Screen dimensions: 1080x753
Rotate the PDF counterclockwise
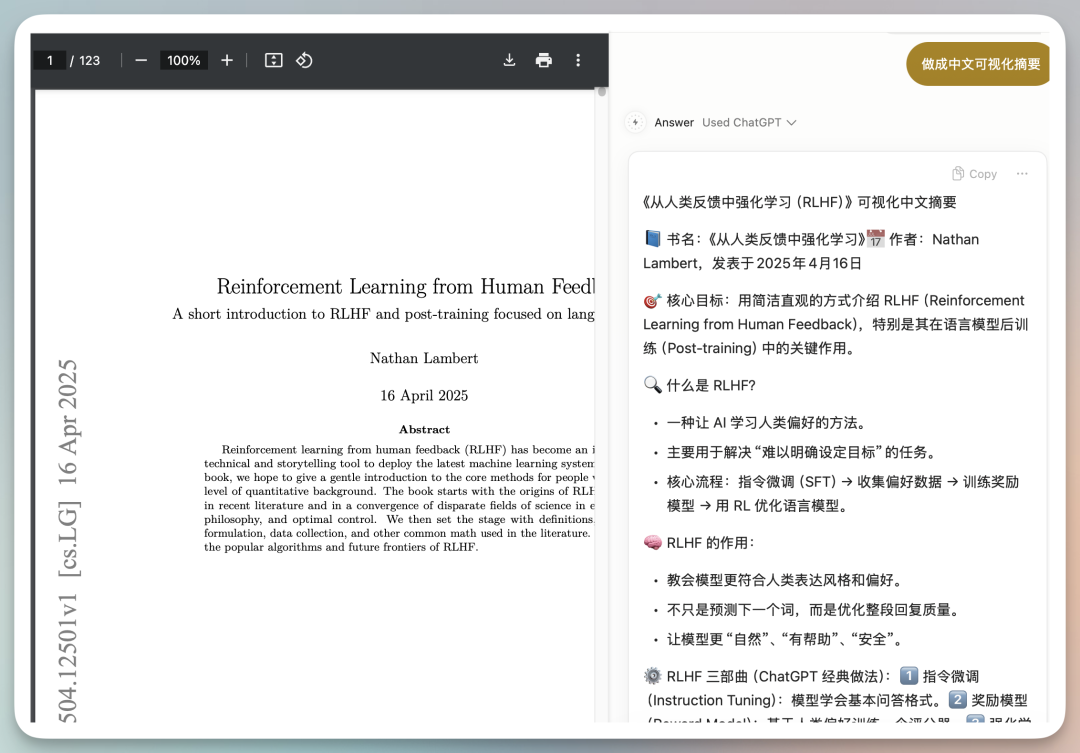(x=304, y=60)
